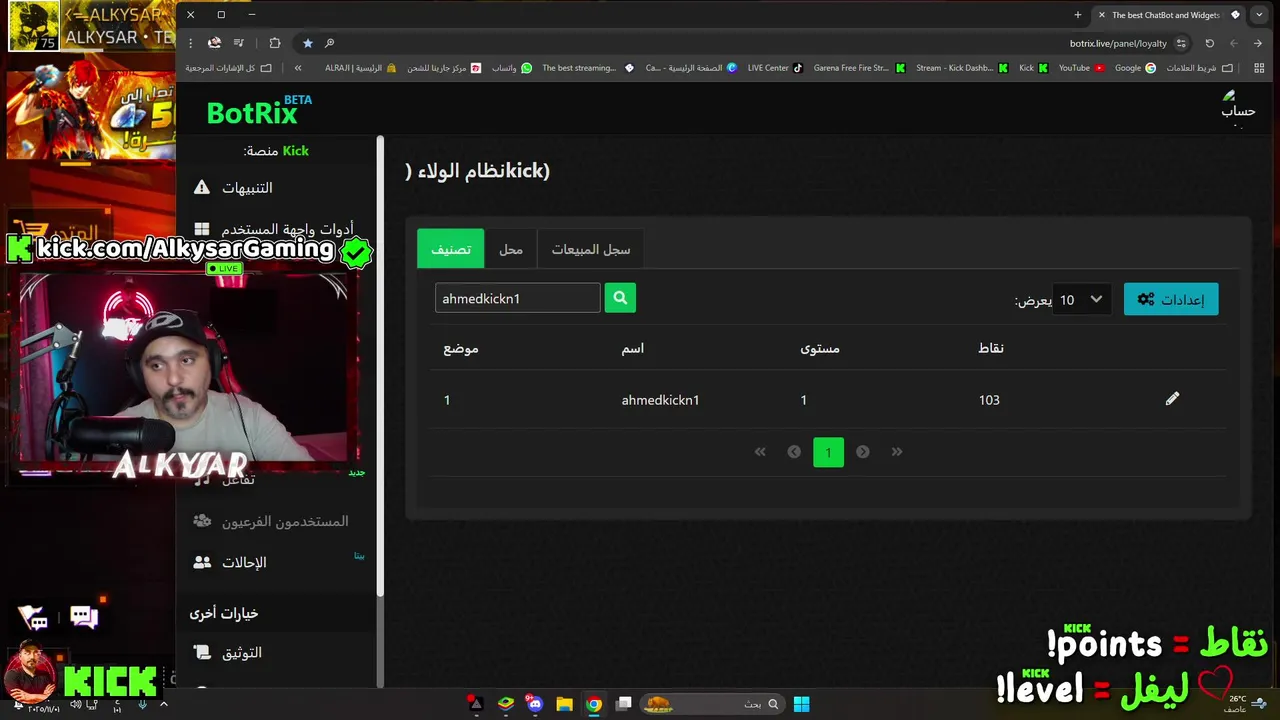Go to previous page arrow icon
Viewport: 1280px width, 720px height.
coord(794,452)
